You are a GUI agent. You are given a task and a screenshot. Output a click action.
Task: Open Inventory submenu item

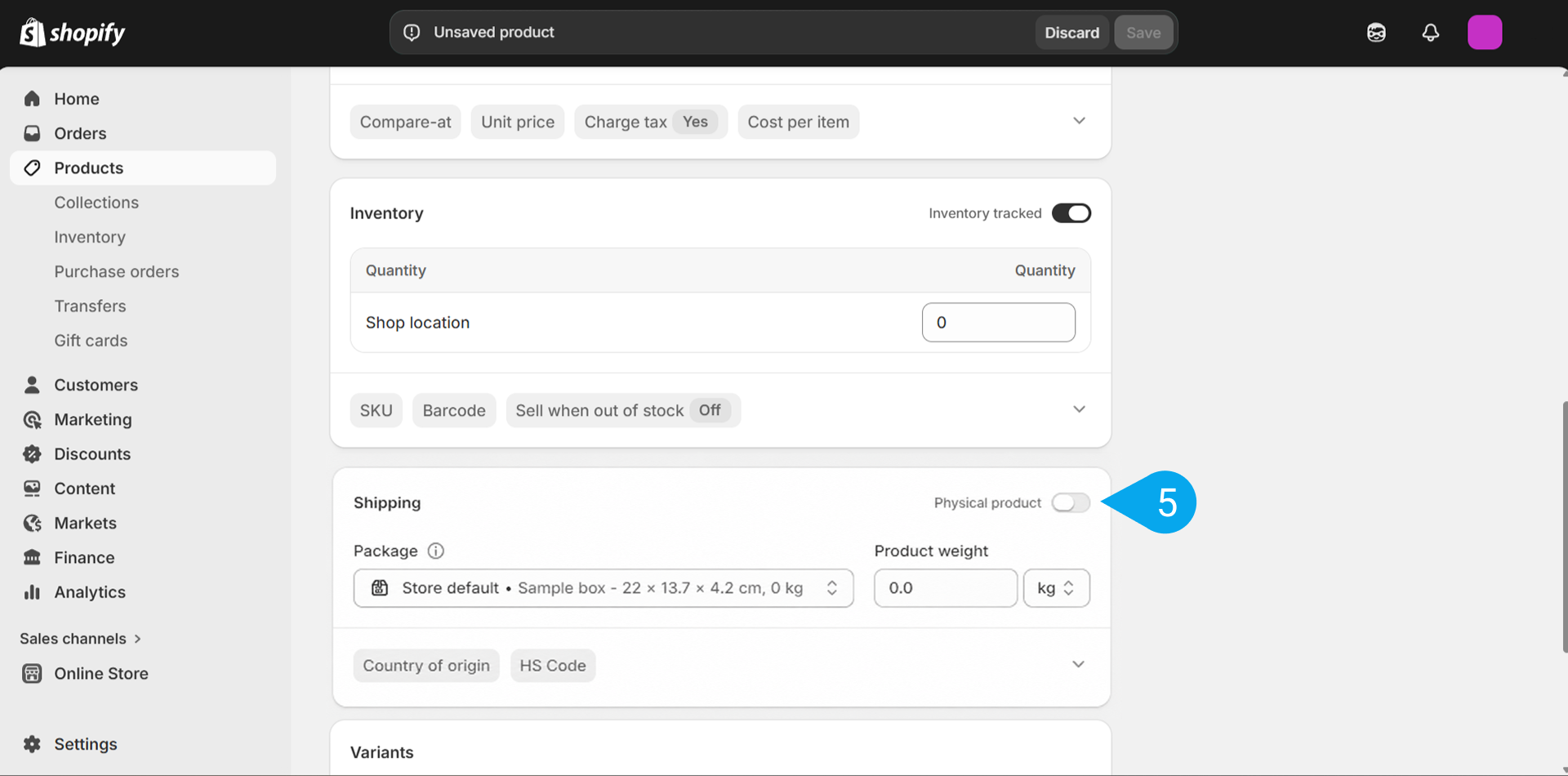(90, 237)
